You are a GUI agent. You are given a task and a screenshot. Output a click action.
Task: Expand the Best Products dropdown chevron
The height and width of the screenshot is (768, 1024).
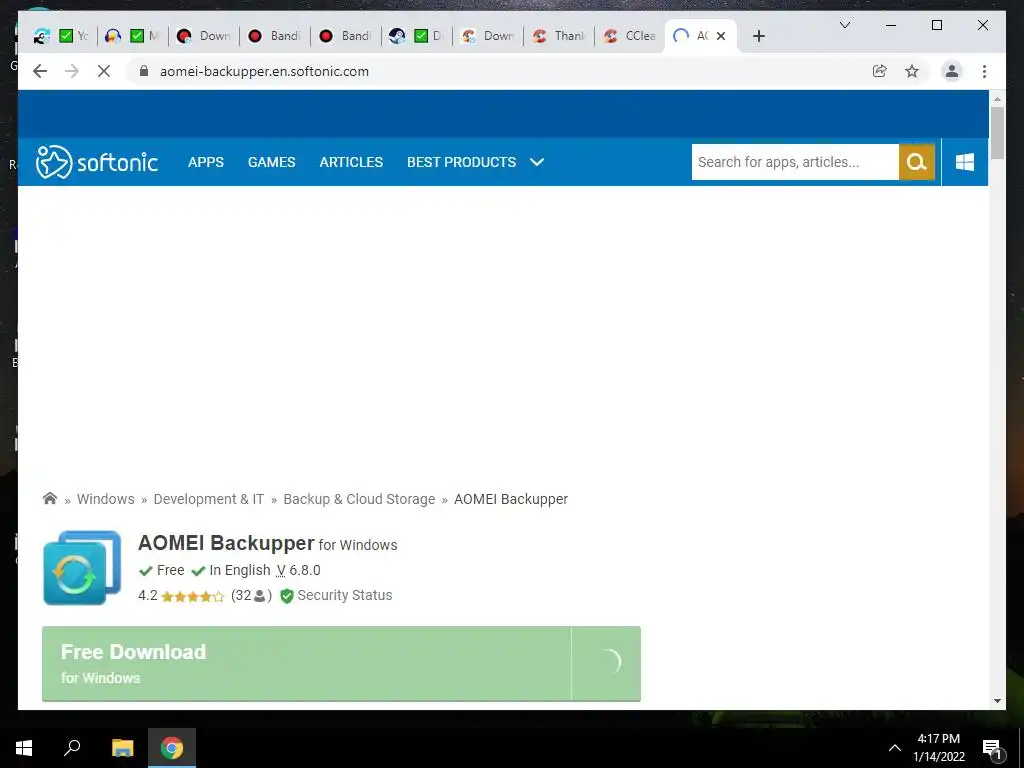pyautogui.click(x=537, y=162)
